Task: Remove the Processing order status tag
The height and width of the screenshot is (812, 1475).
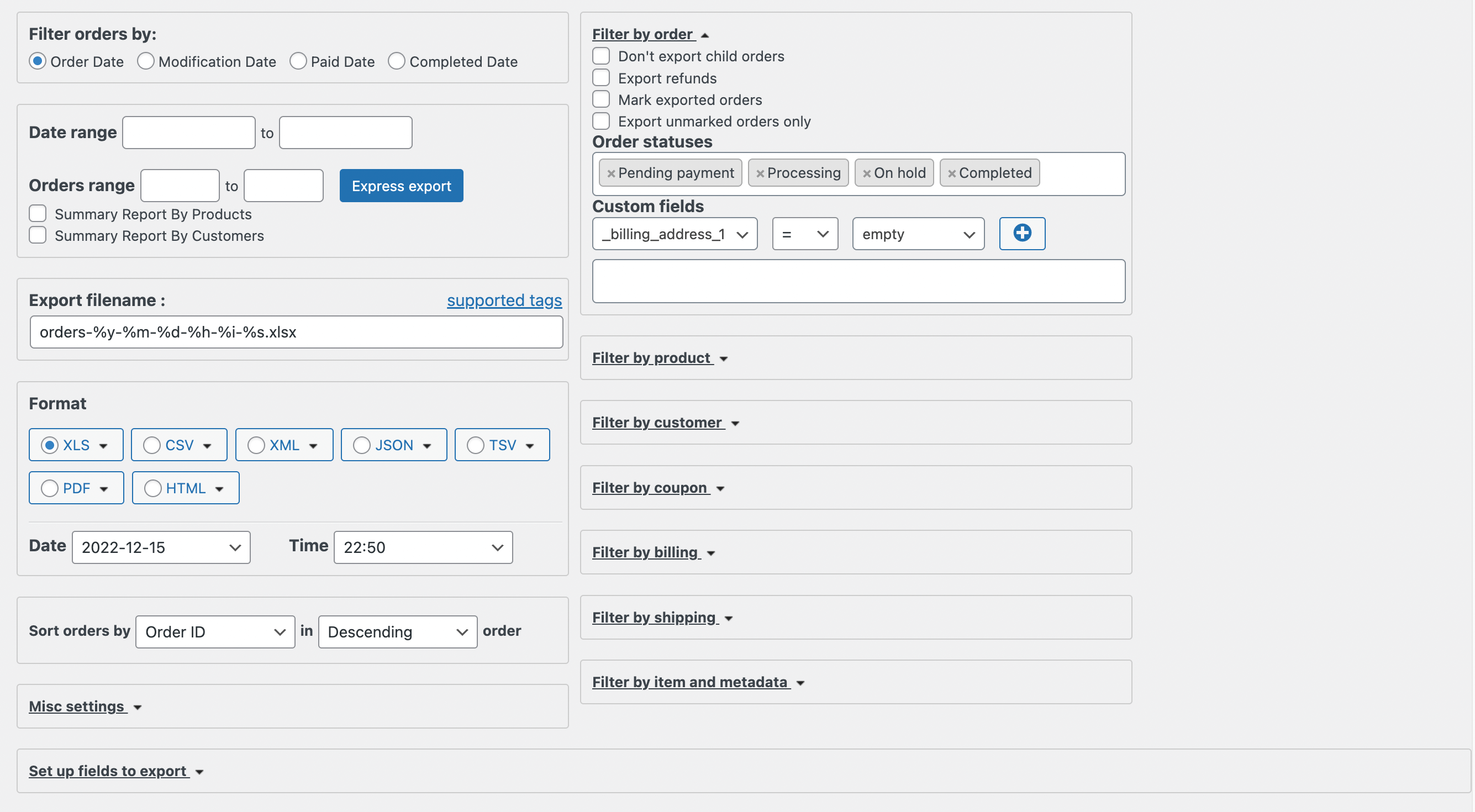Action: [760, 172]
